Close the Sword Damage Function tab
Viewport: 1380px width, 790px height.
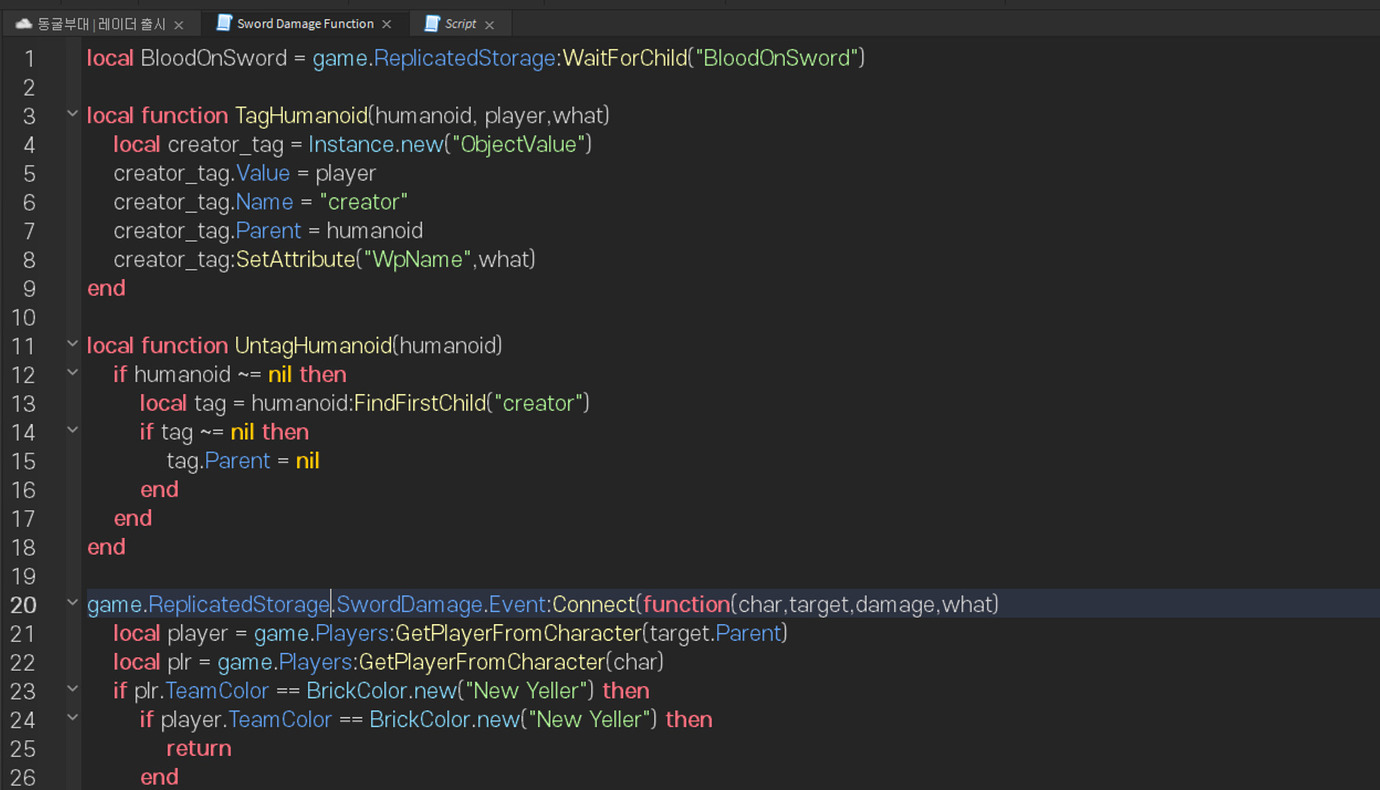387,22
